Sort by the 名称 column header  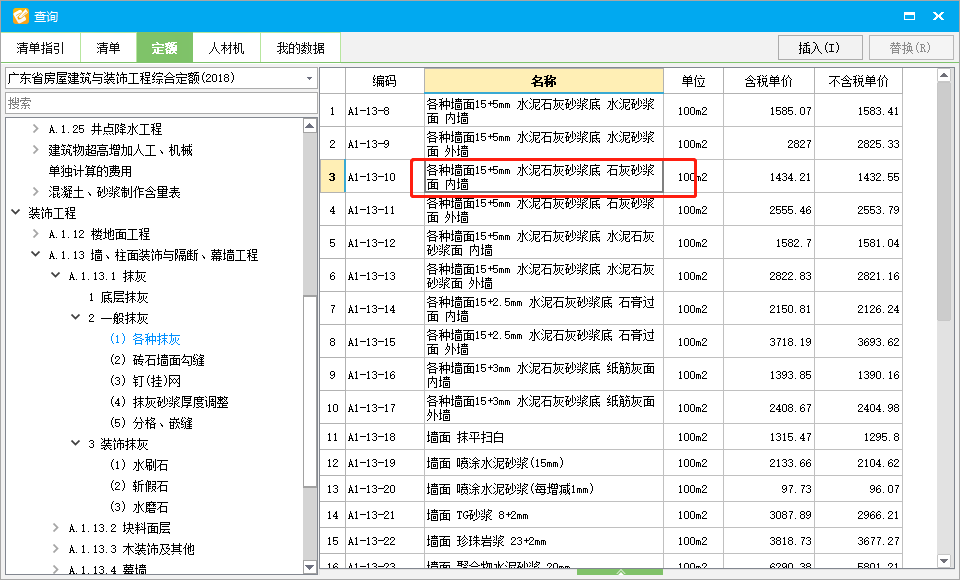[544, 81]
